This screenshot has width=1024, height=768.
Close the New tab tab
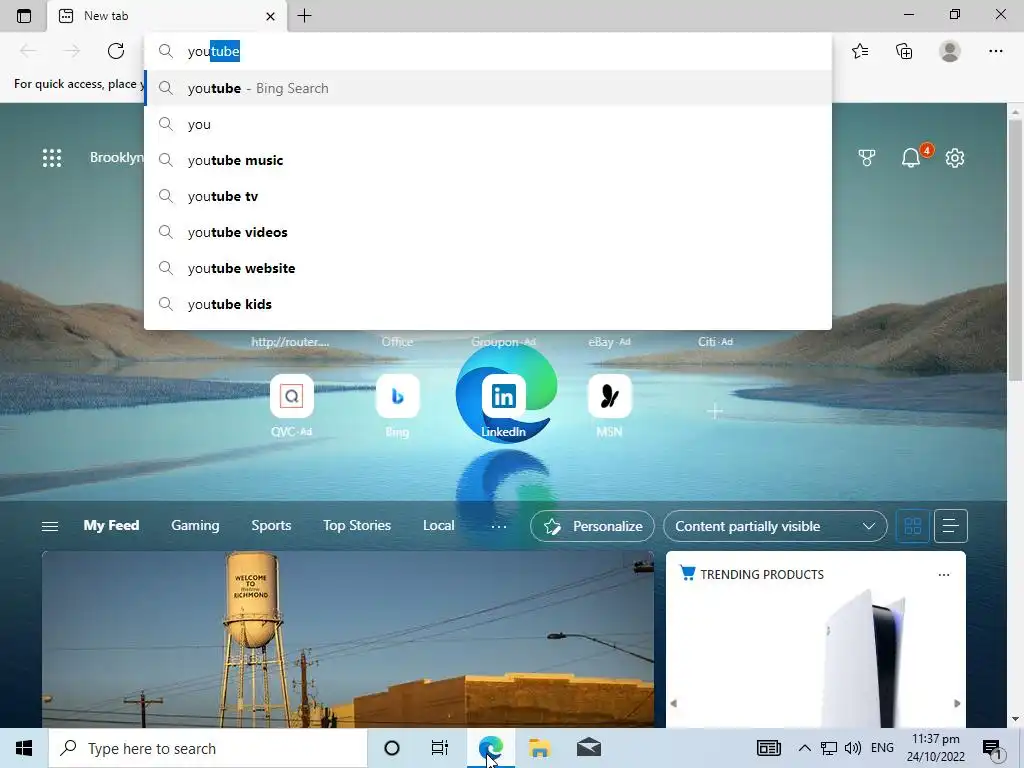pos(270,16)
